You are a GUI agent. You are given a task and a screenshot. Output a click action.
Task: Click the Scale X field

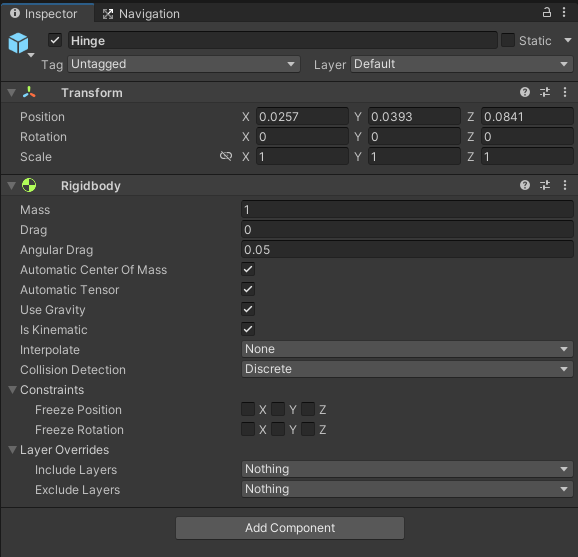coord(302,156)
